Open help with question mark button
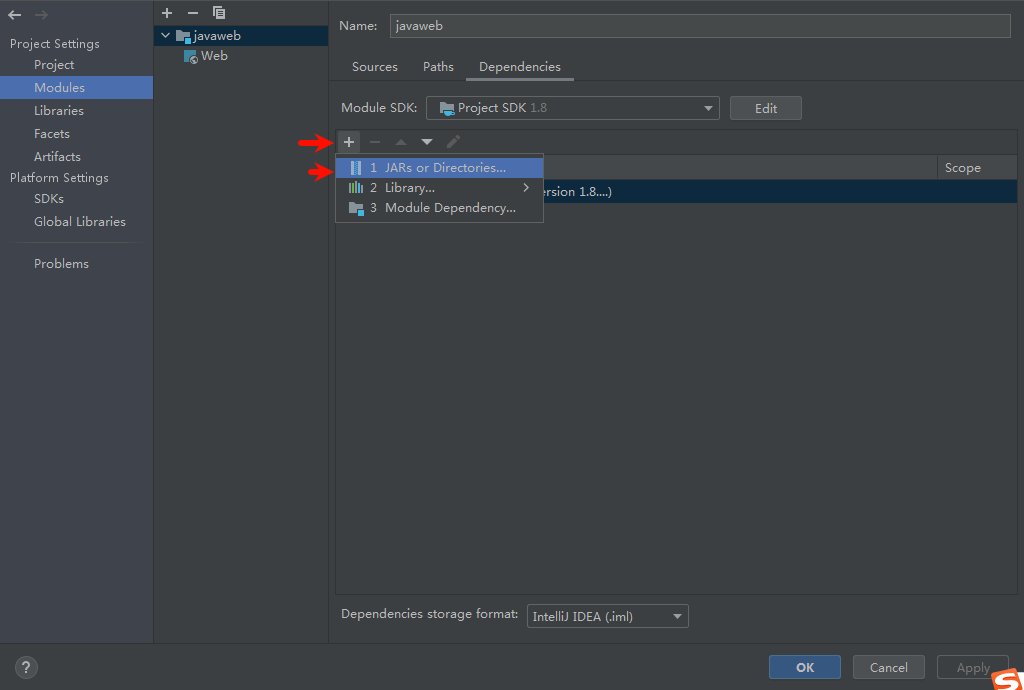1024x690 pixels. pyautogui.click(x=26, y=667)
